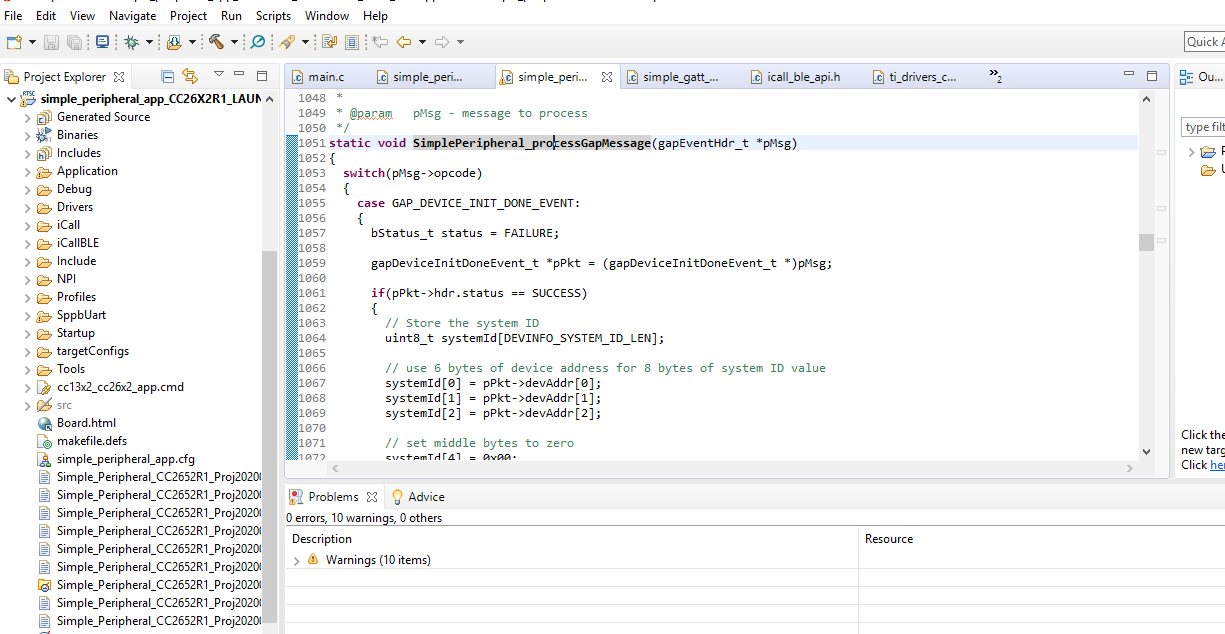Click the Back navigation arrow
Screen dimensions: 1225x634
[404, 42]
